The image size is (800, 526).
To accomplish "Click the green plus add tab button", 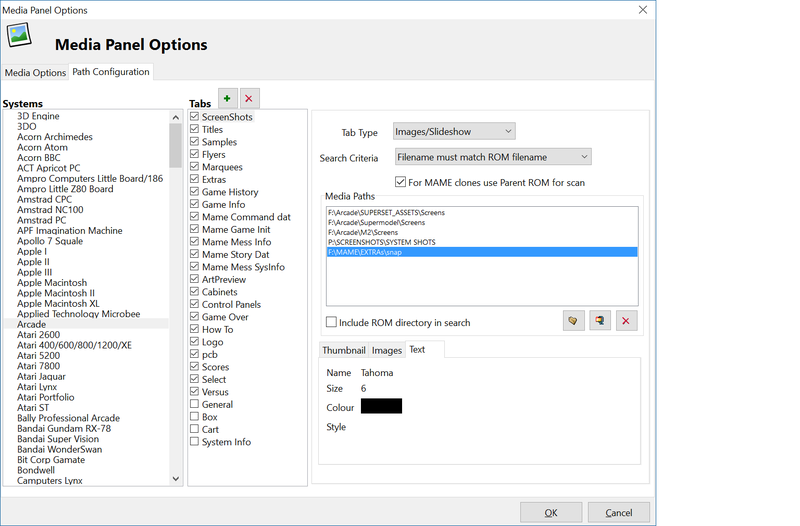I will click(227, 98).
